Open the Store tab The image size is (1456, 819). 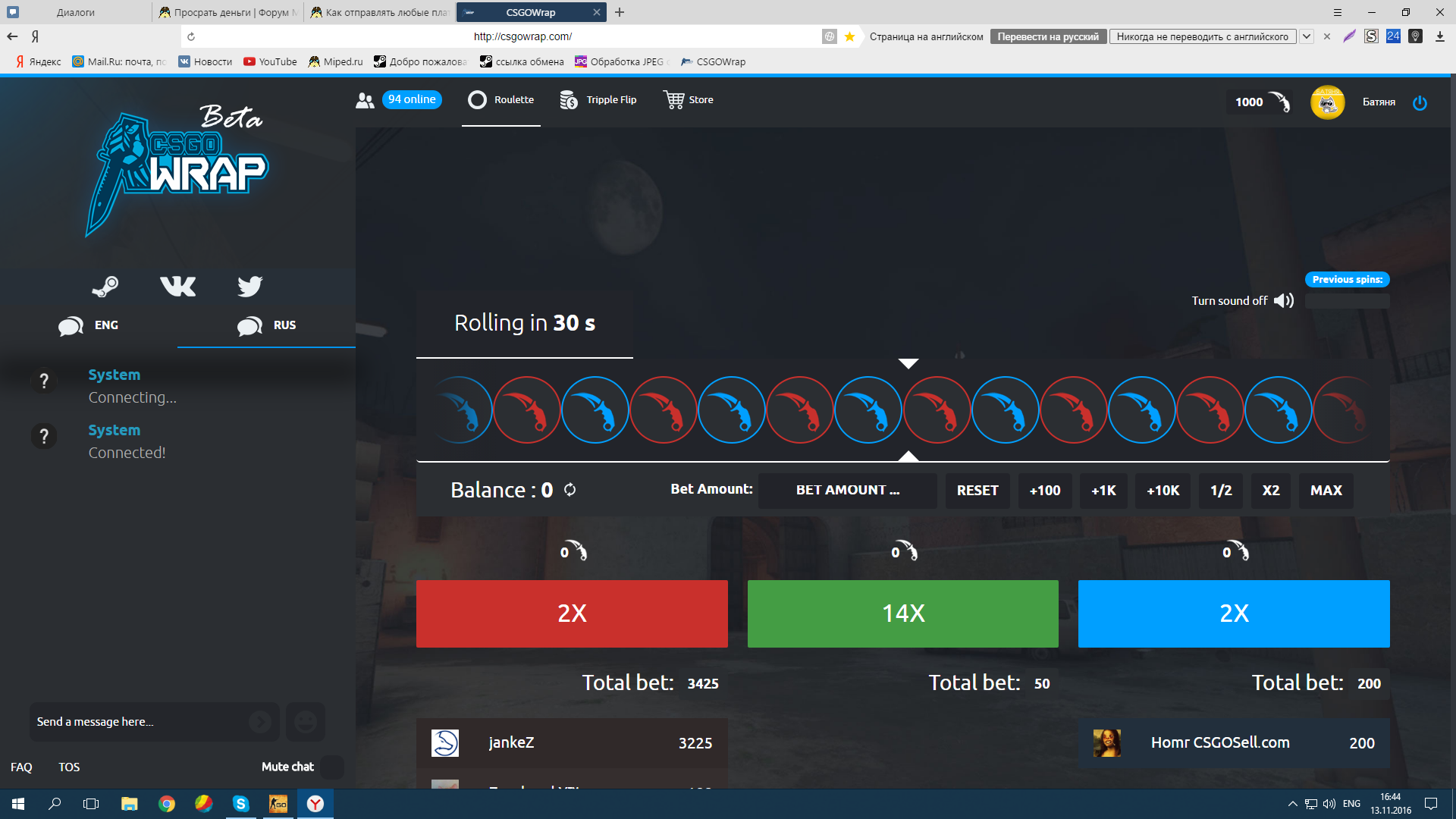pyautogui.click(x=689, y=100)
